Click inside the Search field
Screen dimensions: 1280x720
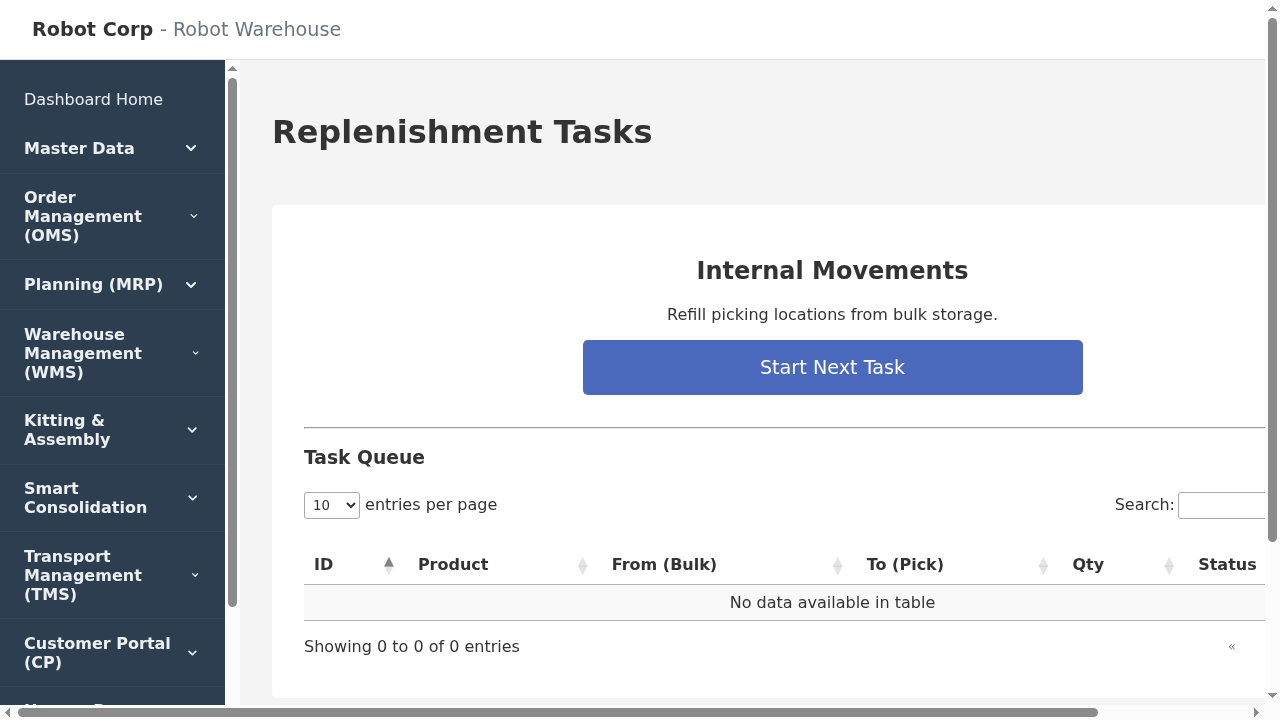click(1228, 505)
